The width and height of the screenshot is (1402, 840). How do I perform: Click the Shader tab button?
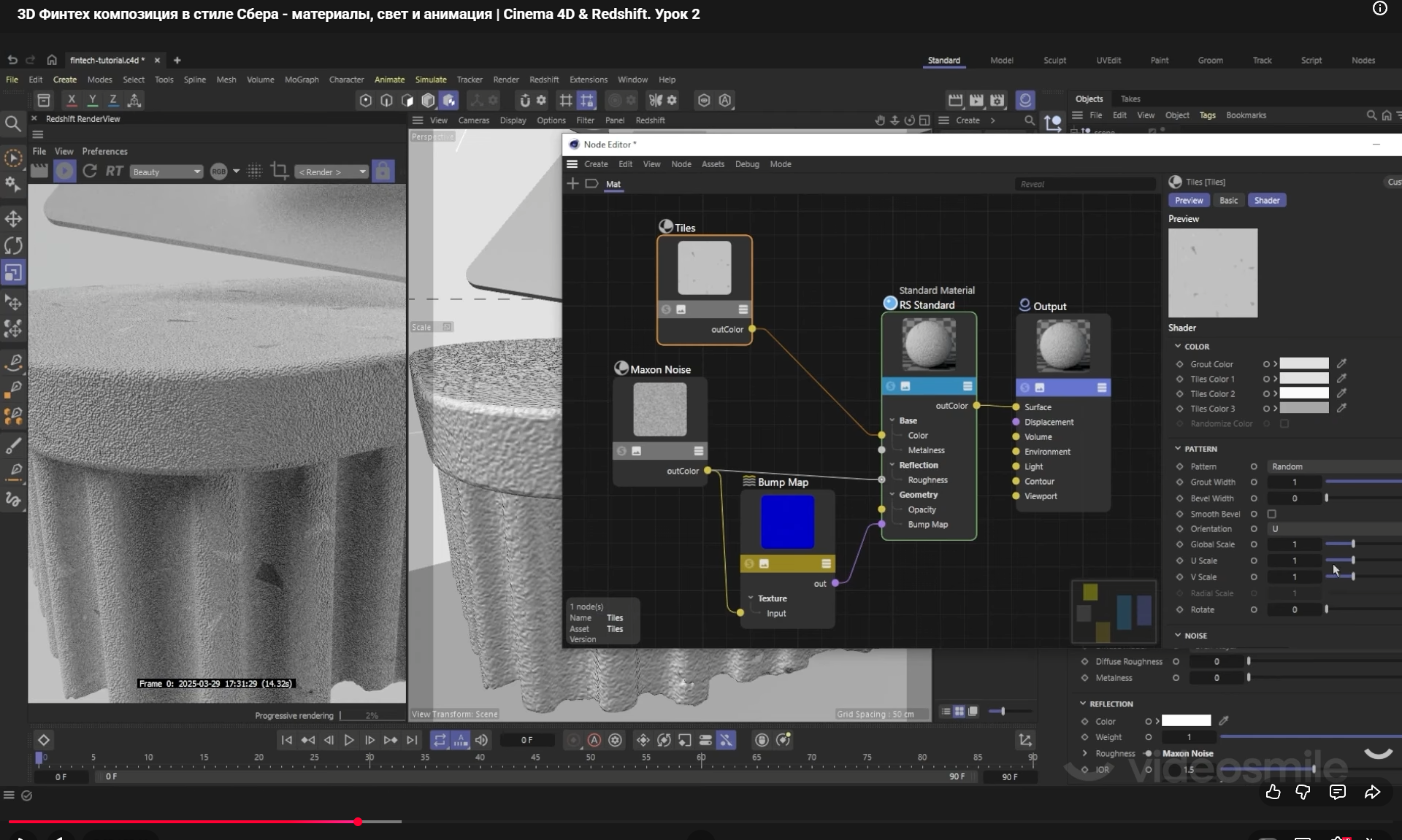1266,200
